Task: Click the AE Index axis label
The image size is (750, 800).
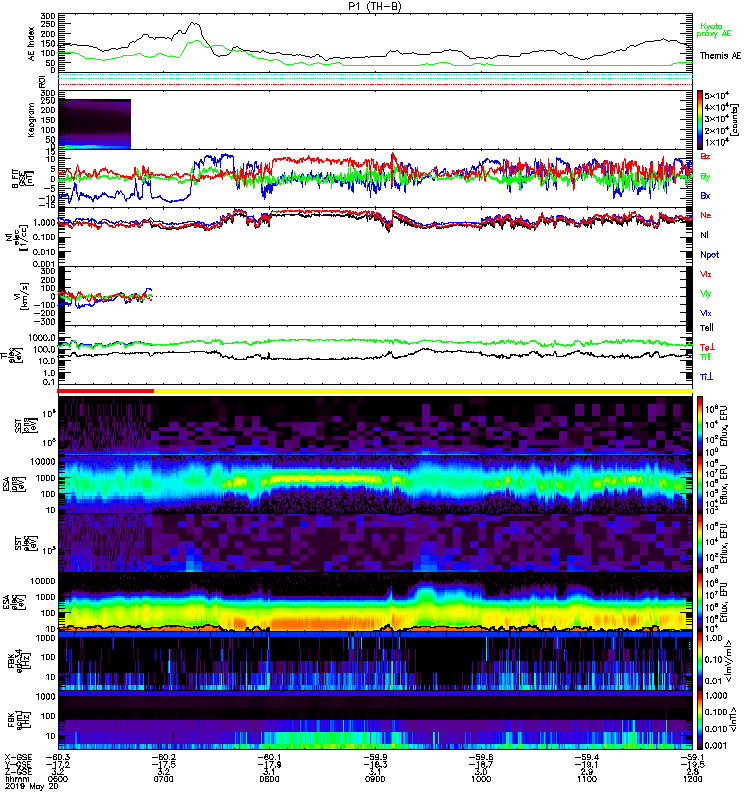Action: click(32, 43)
